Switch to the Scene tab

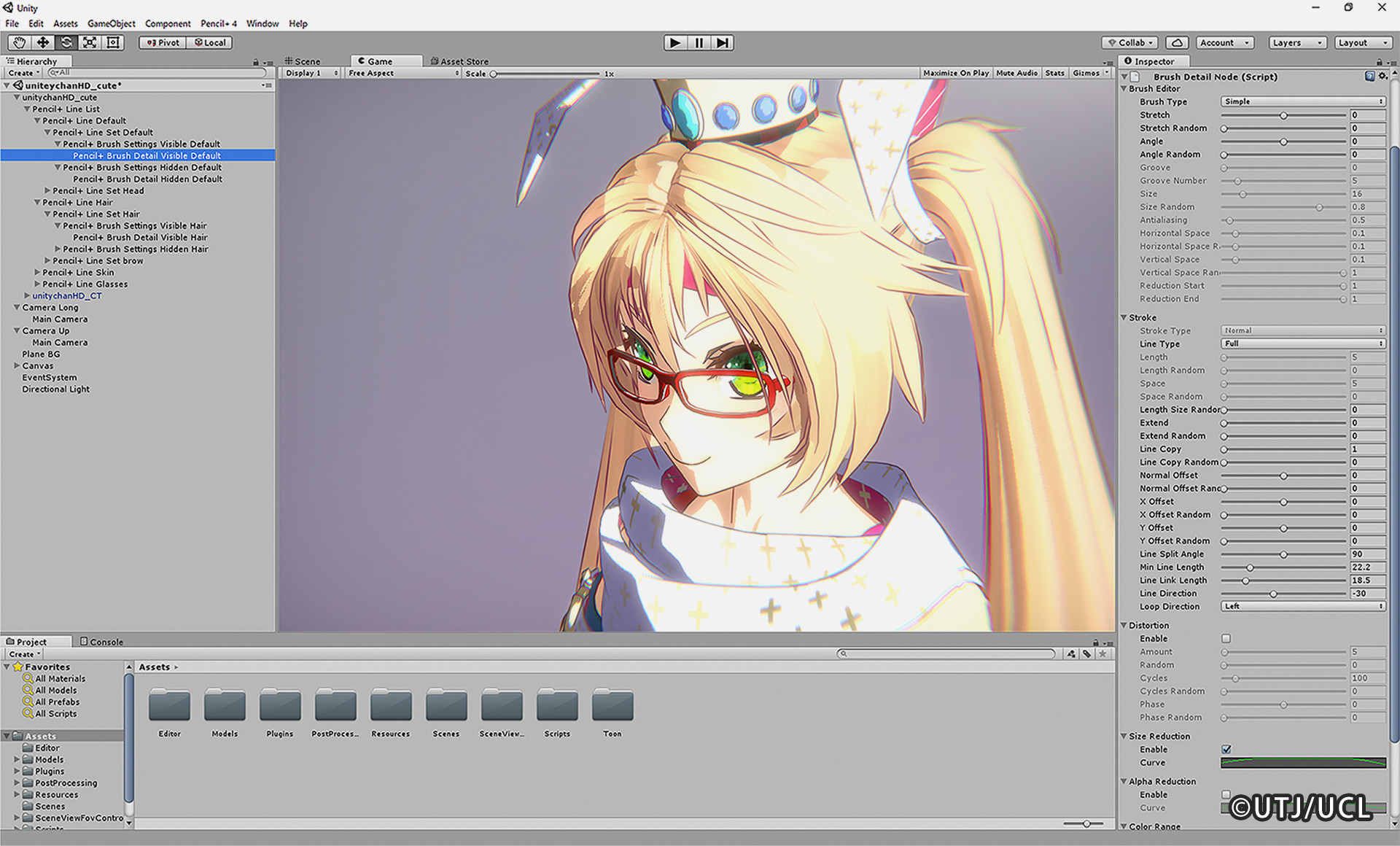303,61
